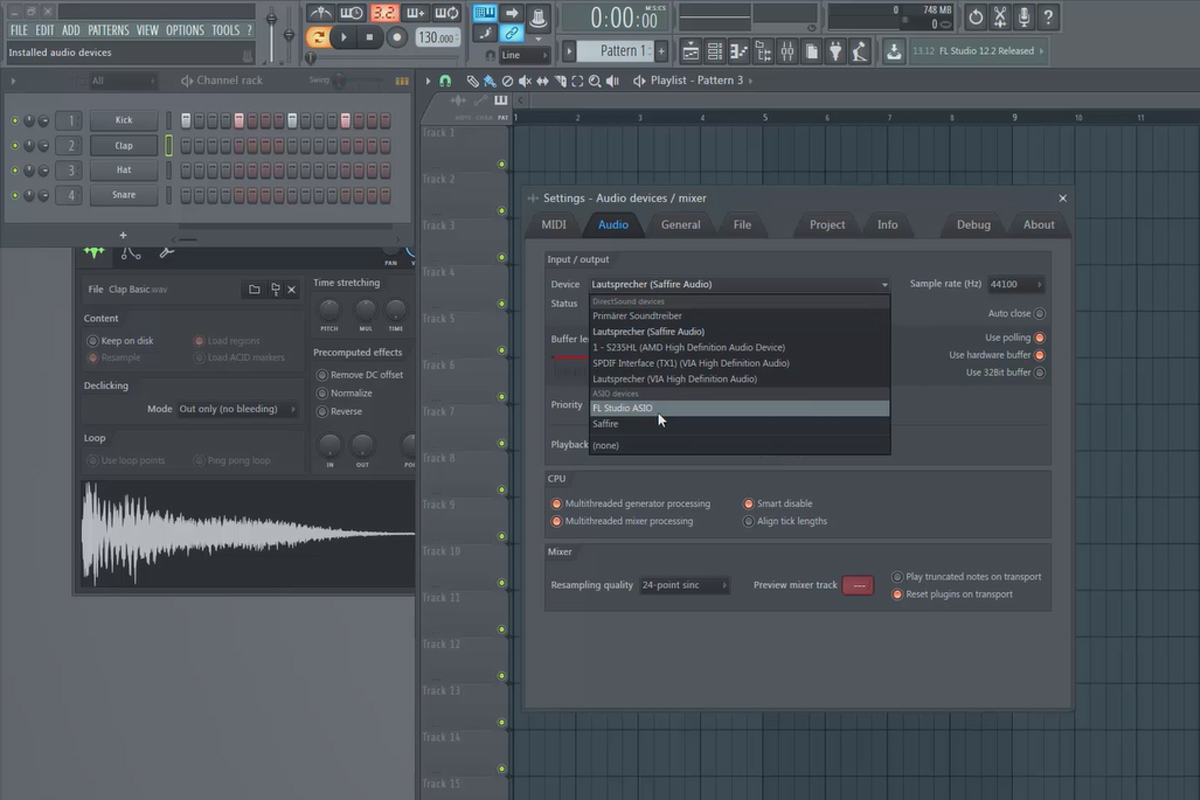Open the channel rack view from toolbar
Viewport: 1200px width, 800px height.
[715, 50]
